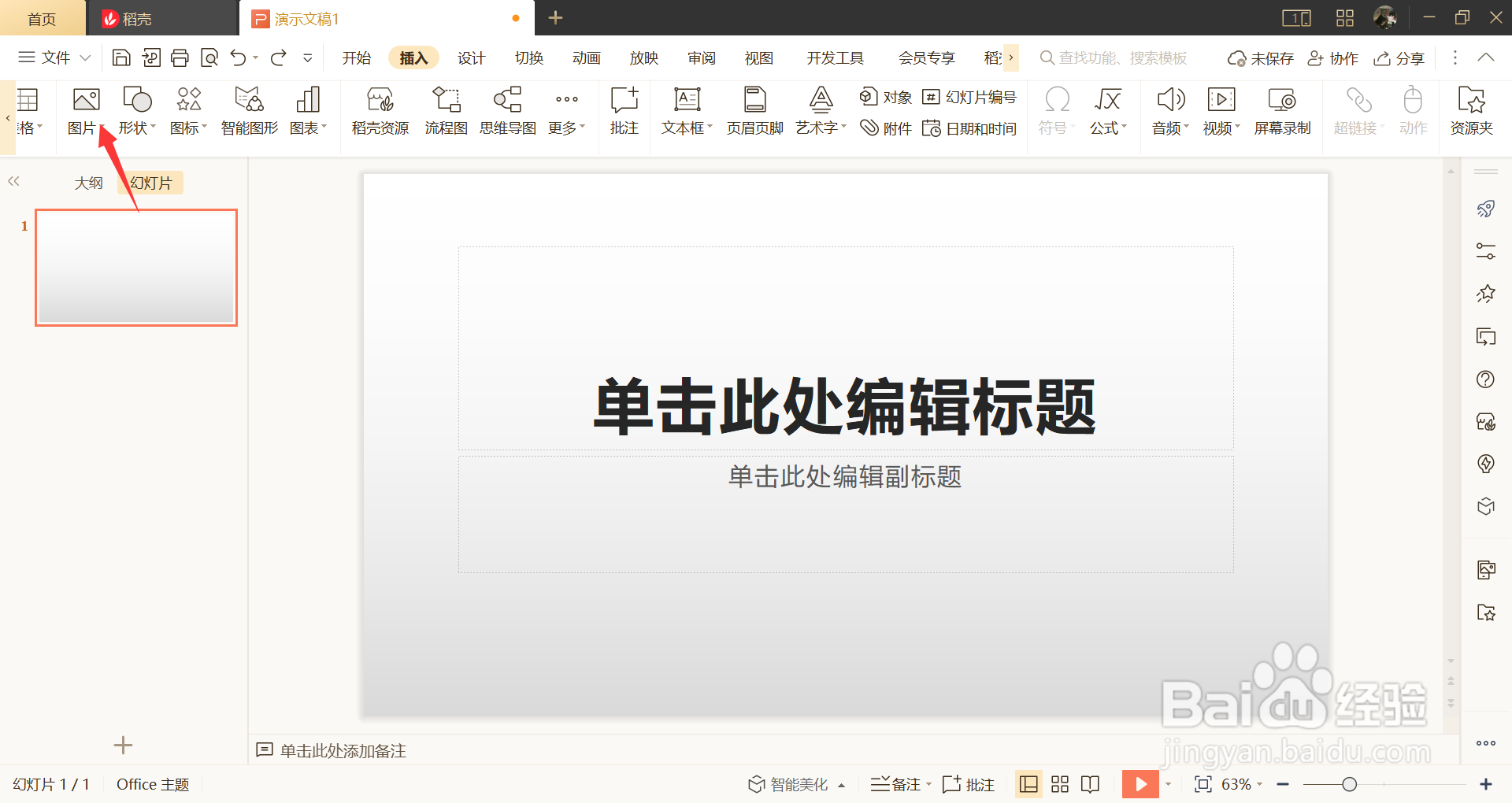Switch to the 设计 ribbon tab
The height and width of the screenshot is (803, 1512).
pyautogui.click(x=471, y=57)
